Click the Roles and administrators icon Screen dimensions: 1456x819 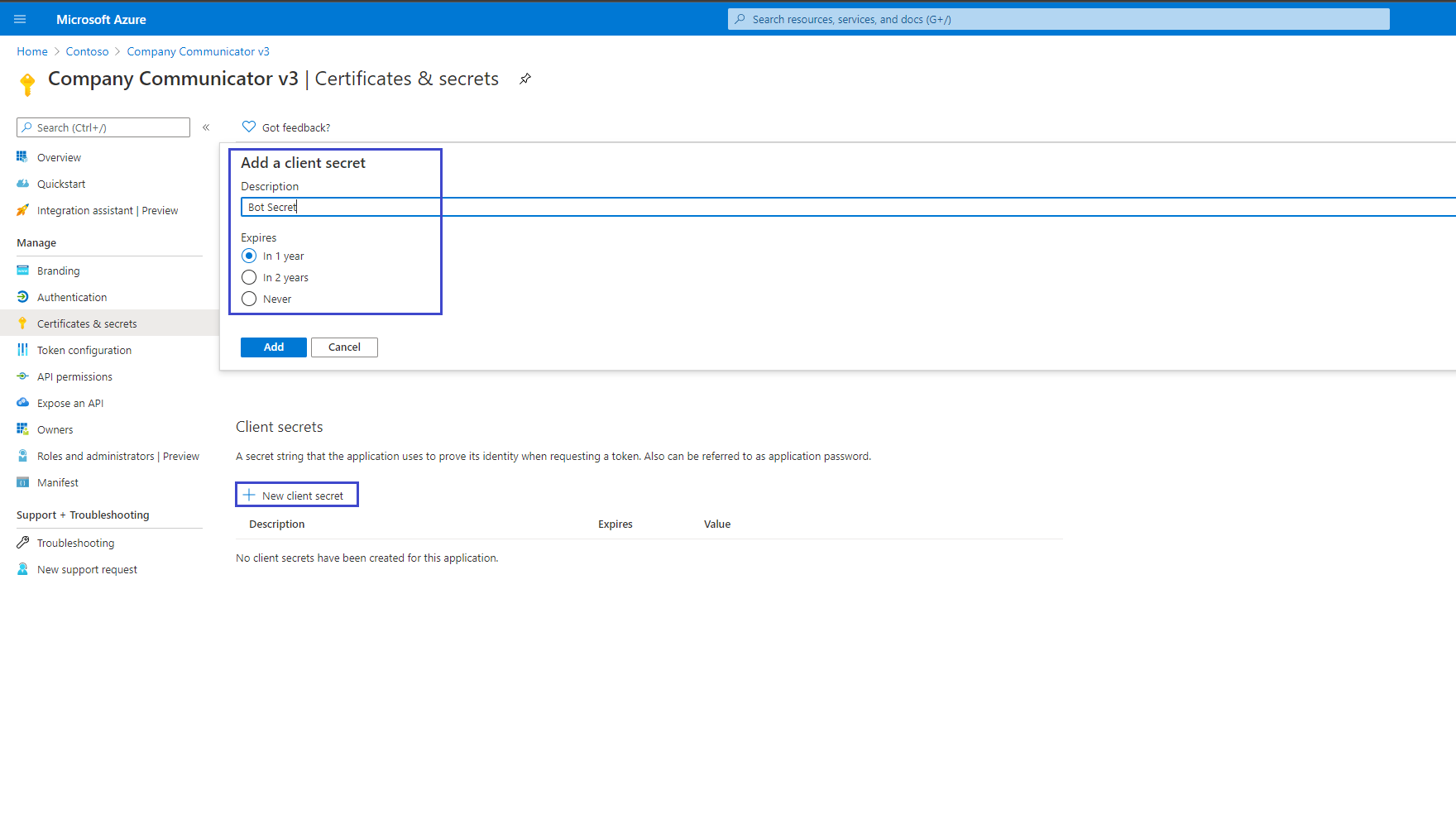pyautogui.click(x=22, y=456)
